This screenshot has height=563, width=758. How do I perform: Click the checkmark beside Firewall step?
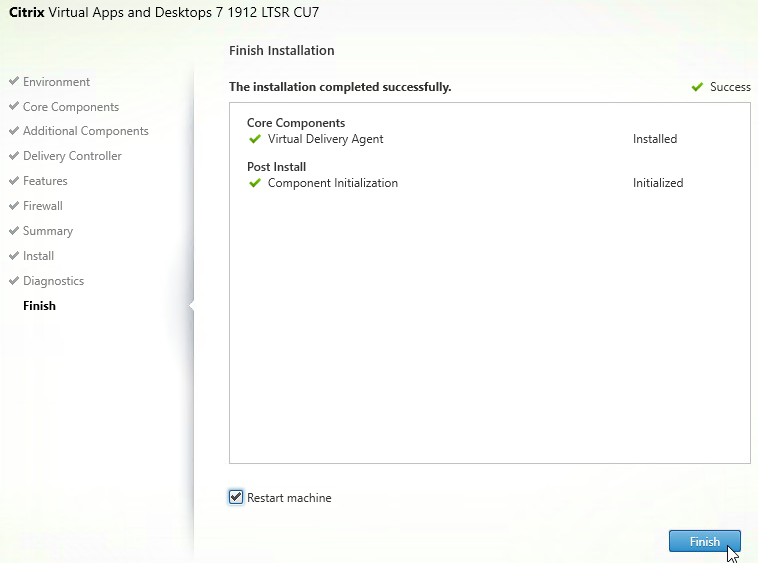(x=14, y=206)
